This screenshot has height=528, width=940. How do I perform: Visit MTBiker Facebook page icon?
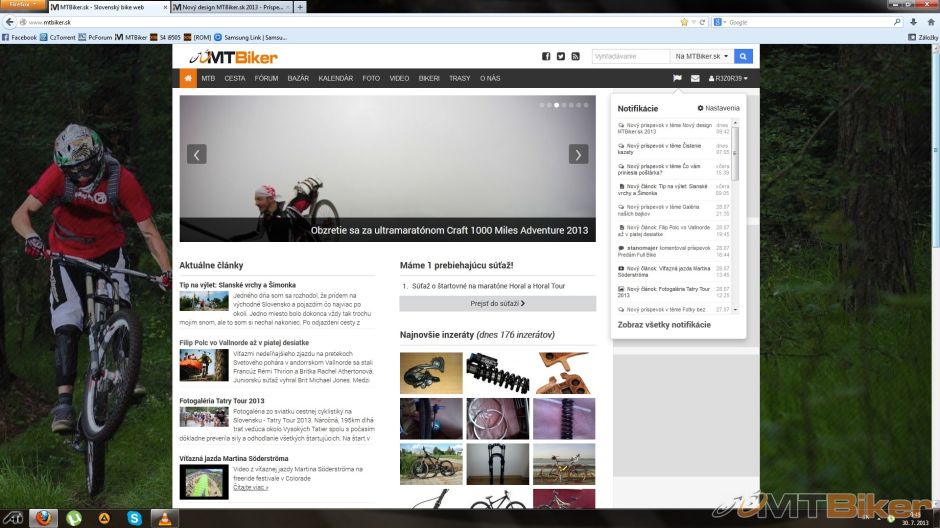coord(546,57)
